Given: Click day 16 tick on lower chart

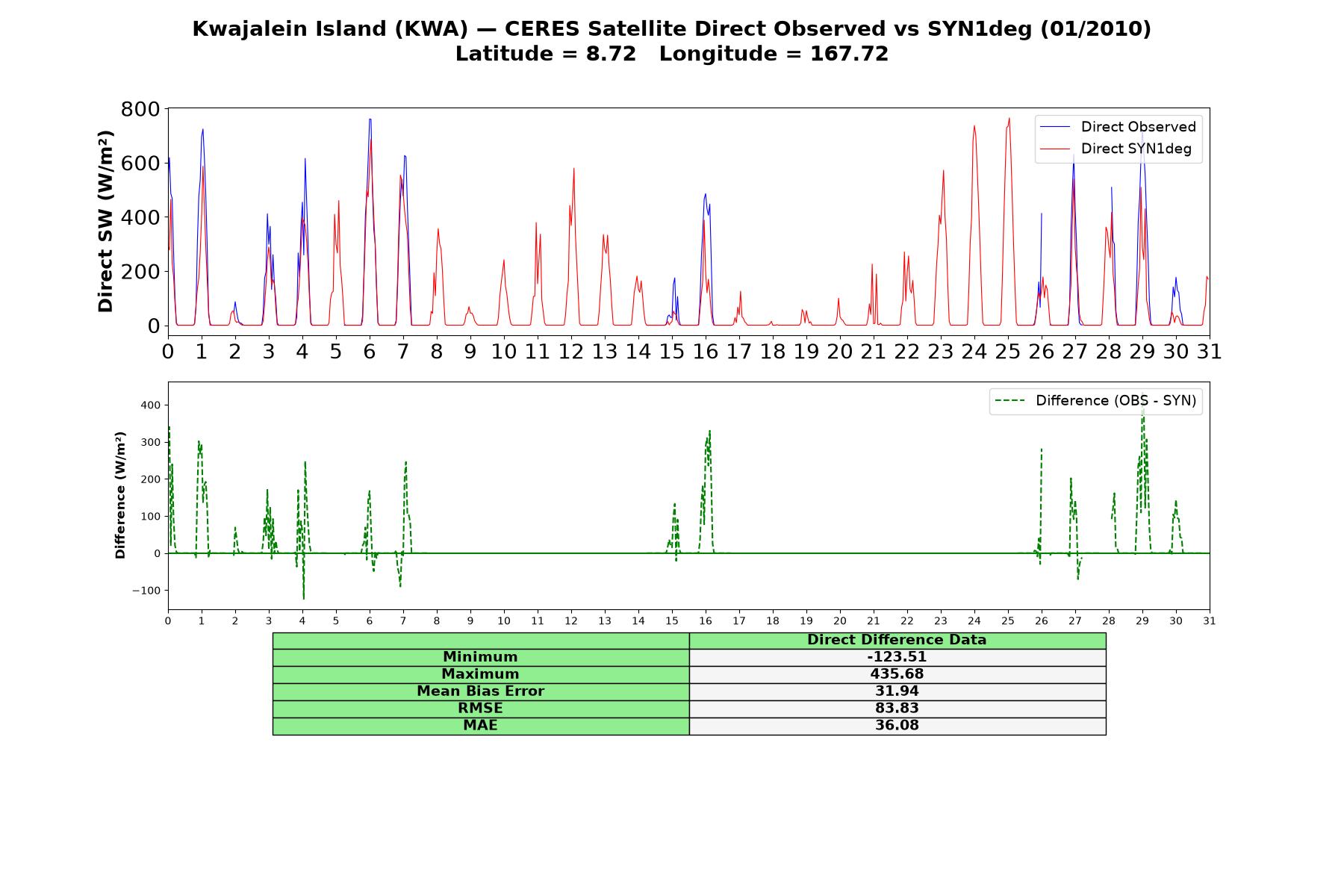Looking at the screenshot, I should 706,621.
